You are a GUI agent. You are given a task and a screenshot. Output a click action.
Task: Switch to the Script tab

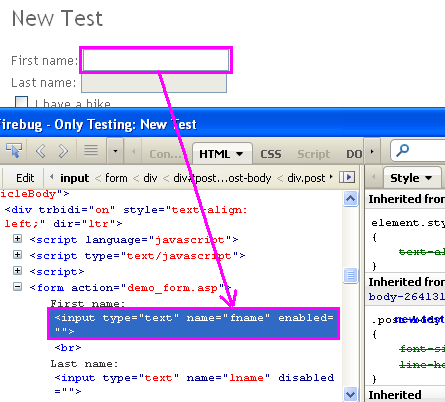(x=314, y=154)
